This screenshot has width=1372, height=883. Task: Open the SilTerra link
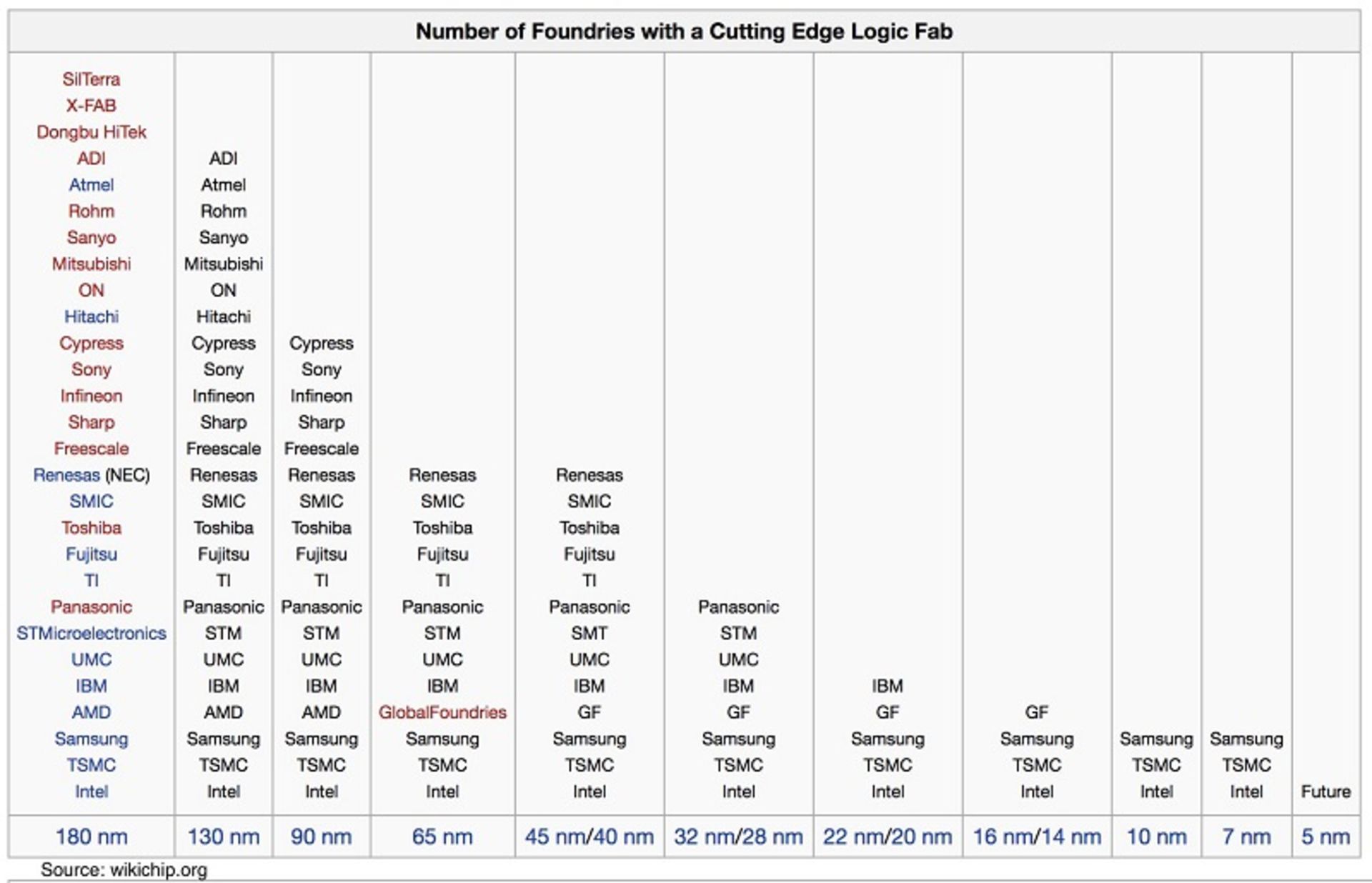point(91,79)
